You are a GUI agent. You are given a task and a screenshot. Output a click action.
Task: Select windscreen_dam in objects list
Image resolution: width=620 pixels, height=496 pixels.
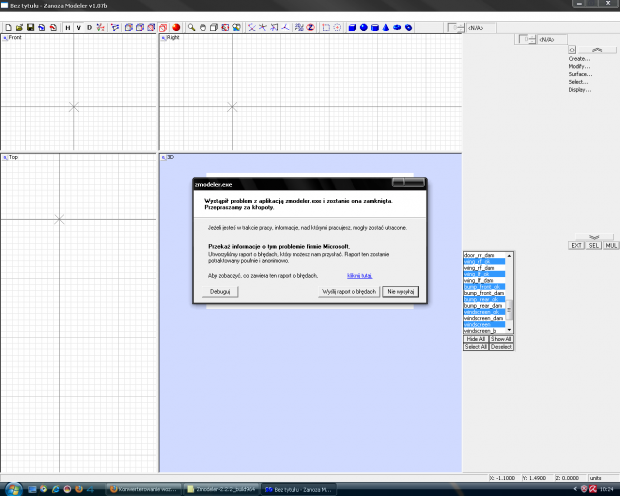point(484,318)
